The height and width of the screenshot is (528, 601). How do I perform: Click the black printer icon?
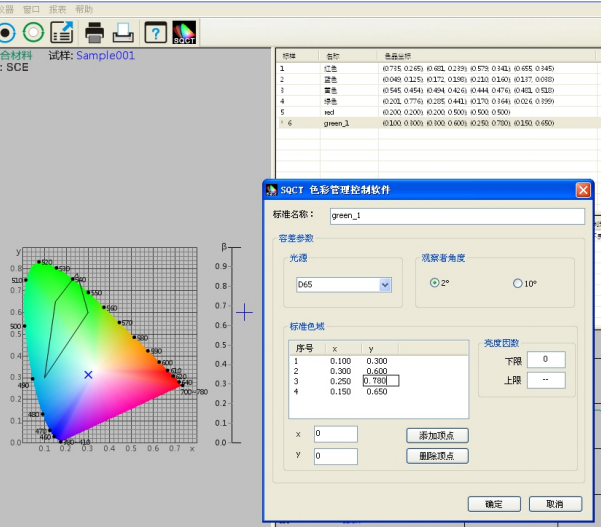click(x=94, y=32)
